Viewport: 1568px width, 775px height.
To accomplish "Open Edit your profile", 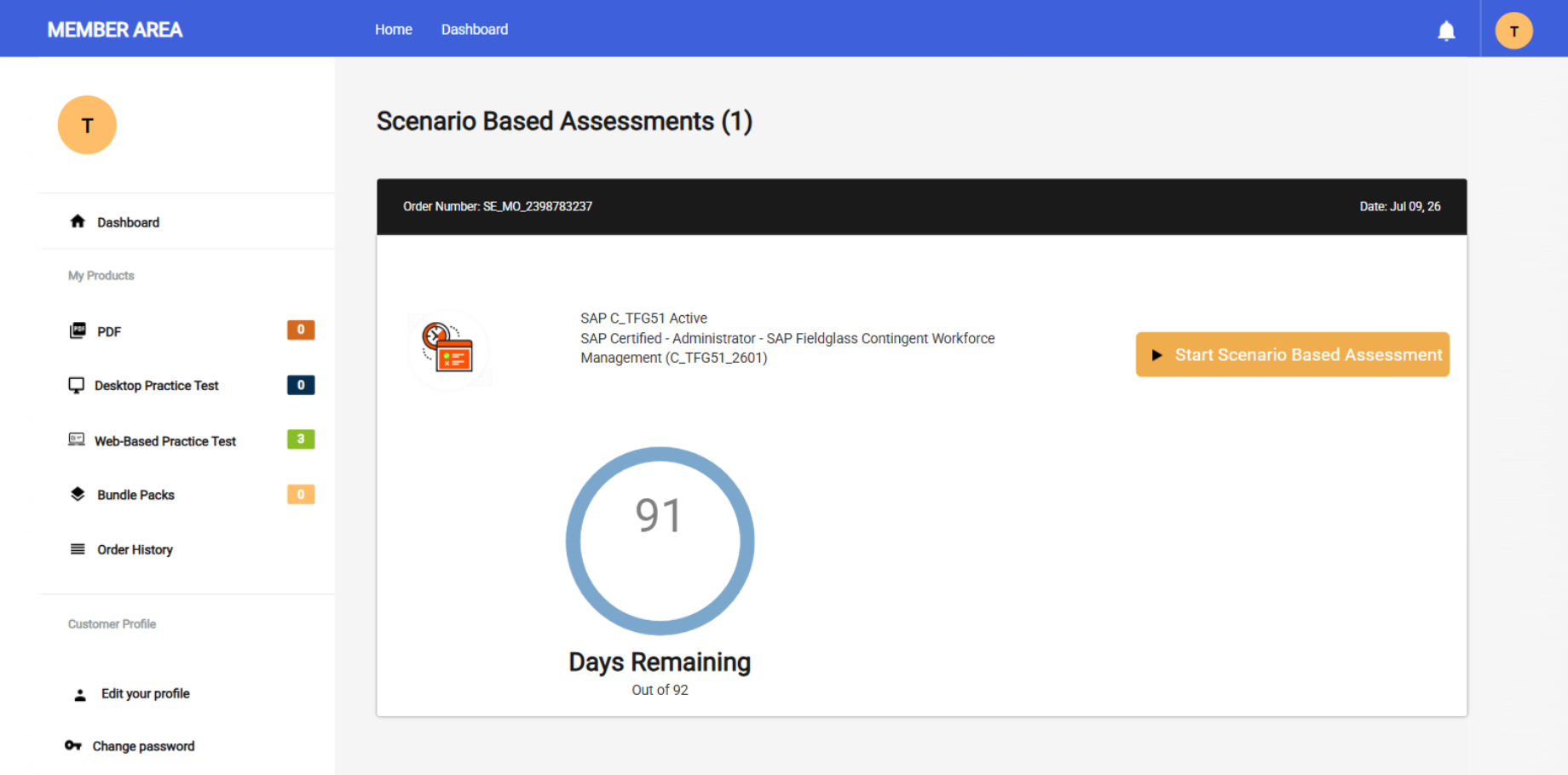I will click(146, 694).
